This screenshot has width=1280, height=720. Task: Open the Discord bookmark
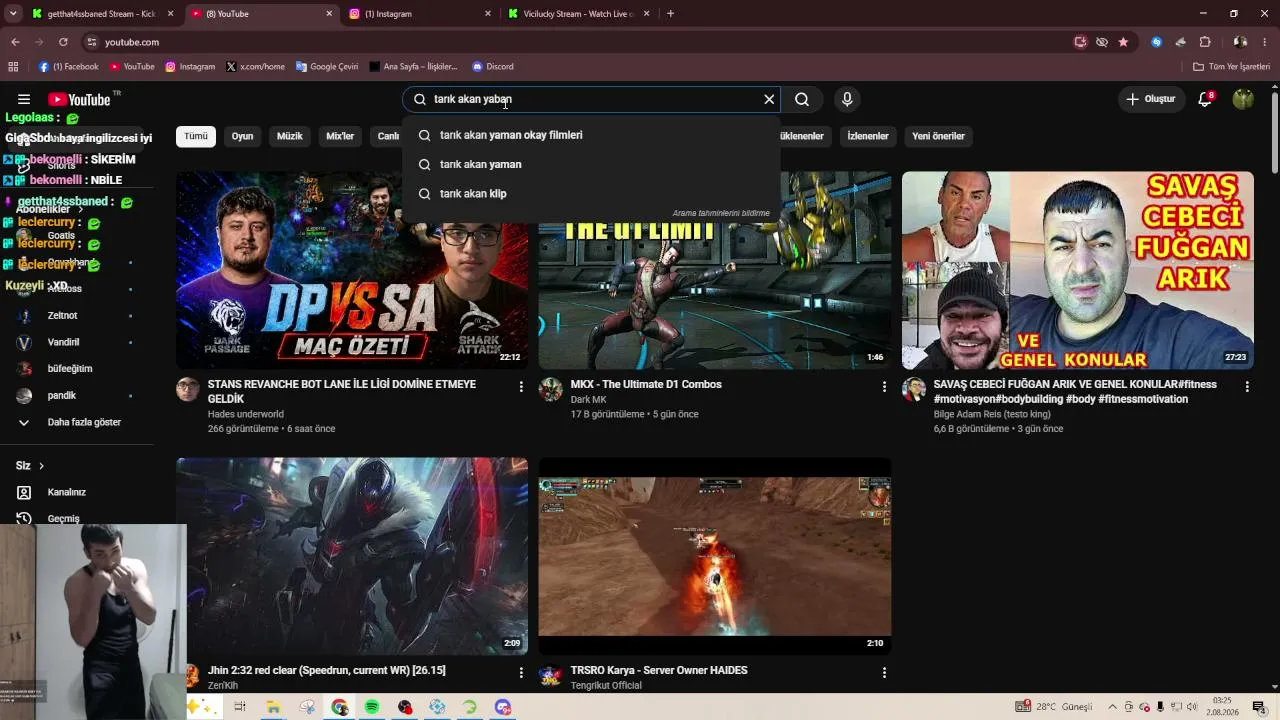click(x=493, y=67)
